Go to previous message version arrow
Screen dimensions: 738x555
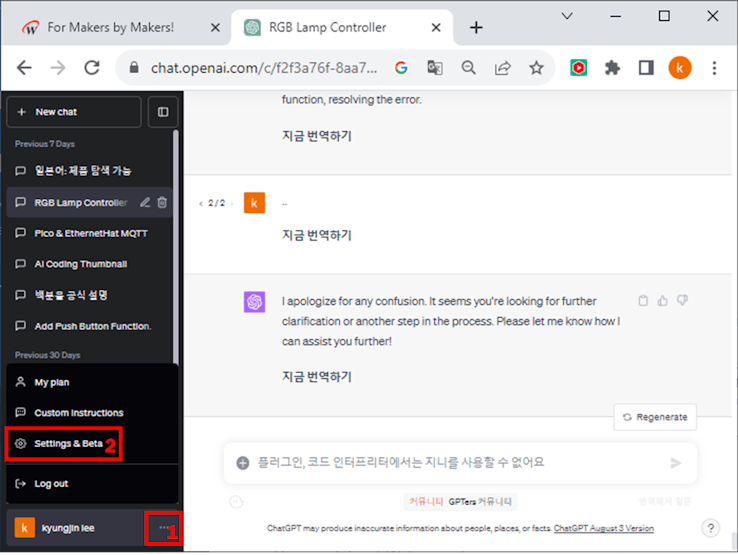(201, 203)
